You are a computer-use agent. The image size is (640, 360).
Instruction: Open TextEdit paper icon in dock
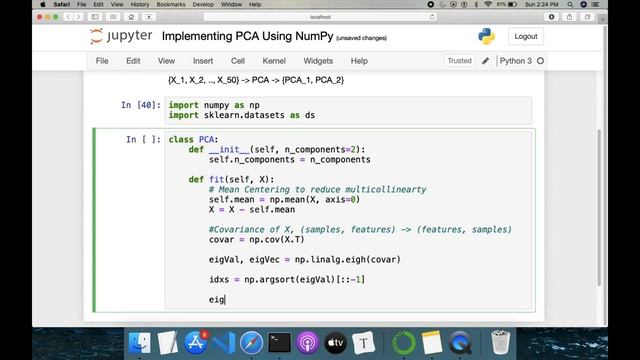[x=168, y=342]
